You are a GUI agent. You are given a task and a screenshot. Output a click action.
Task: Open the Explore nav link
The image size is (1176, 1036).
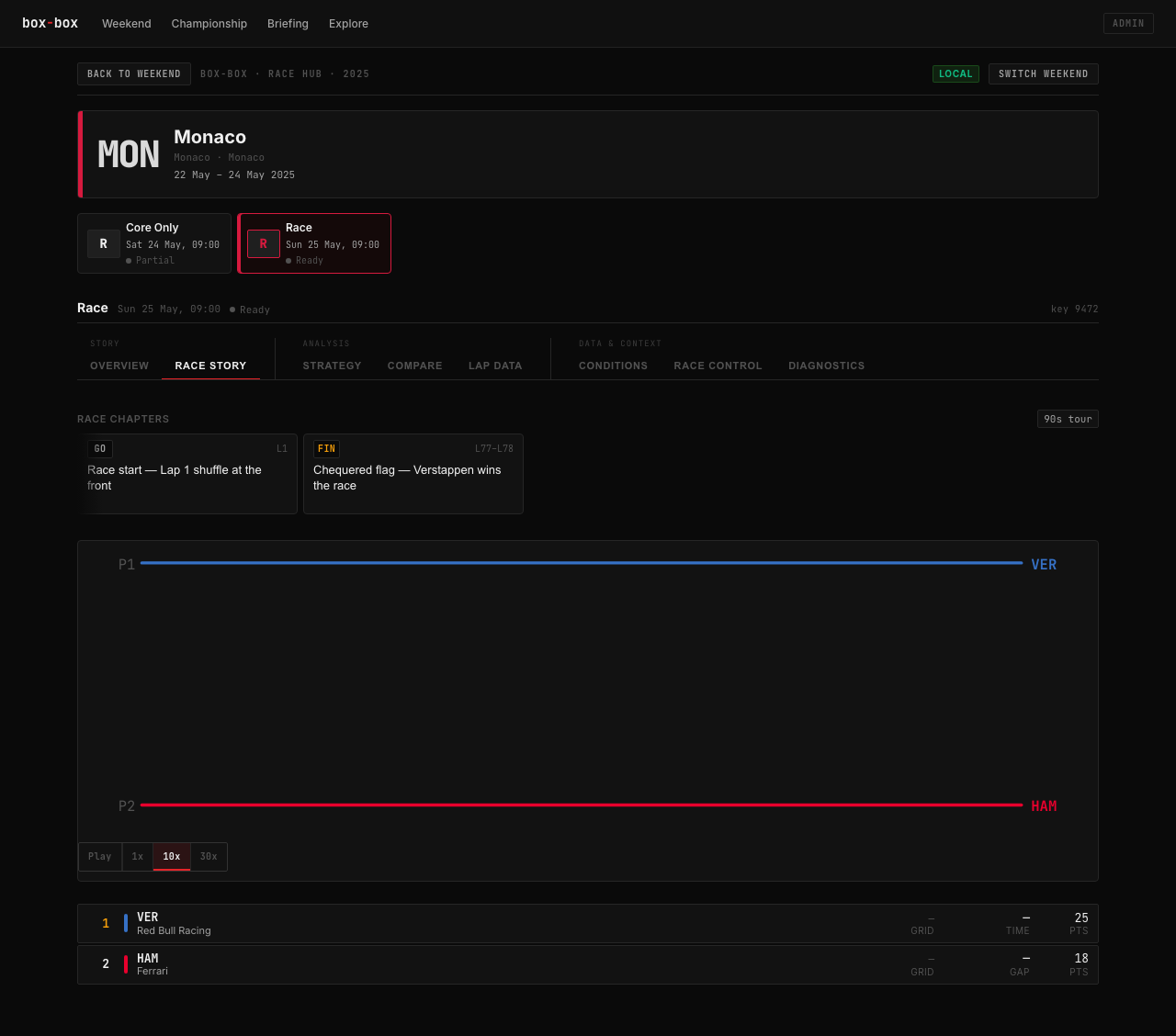click(348, 24)
